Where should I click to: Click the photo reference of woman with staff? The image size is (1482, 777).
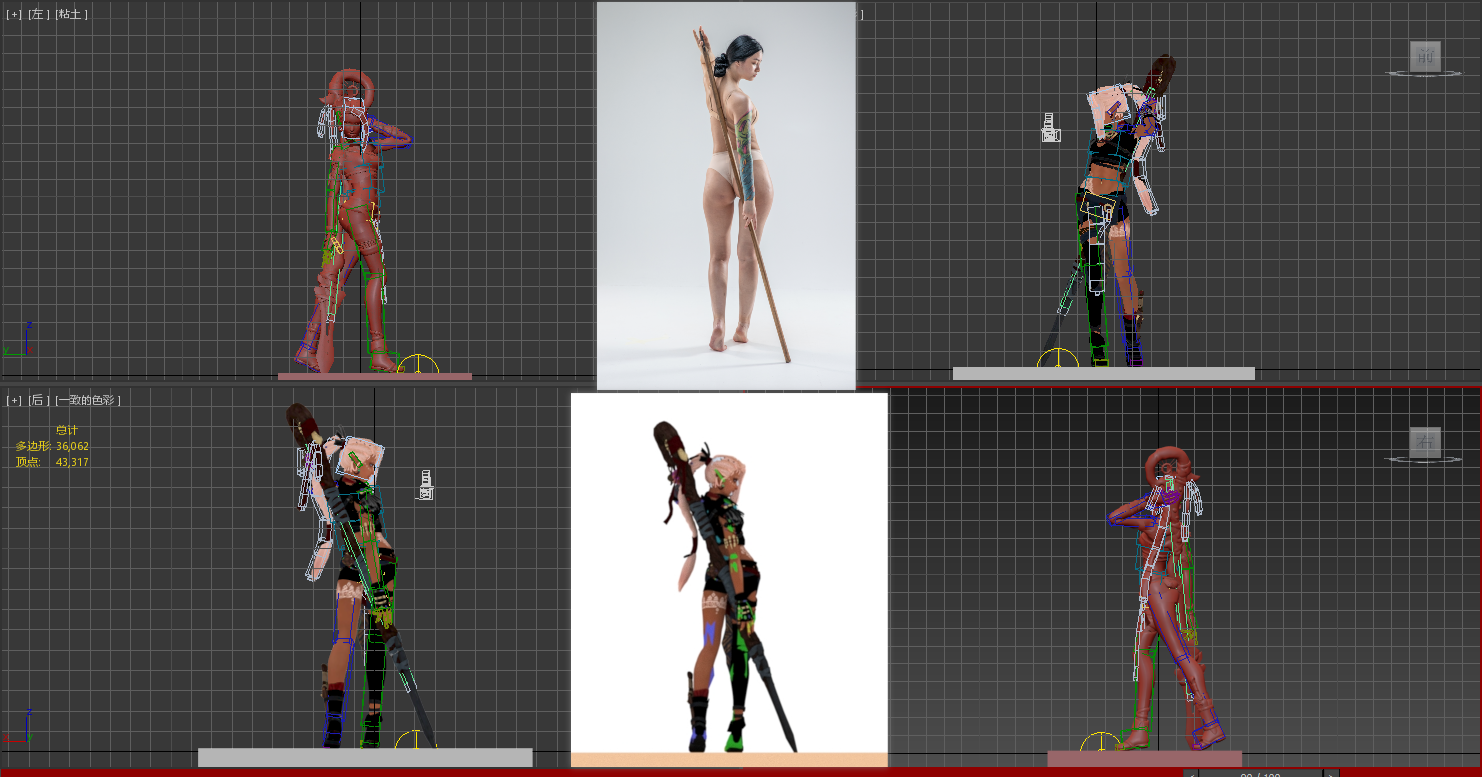tap(726, 195)
